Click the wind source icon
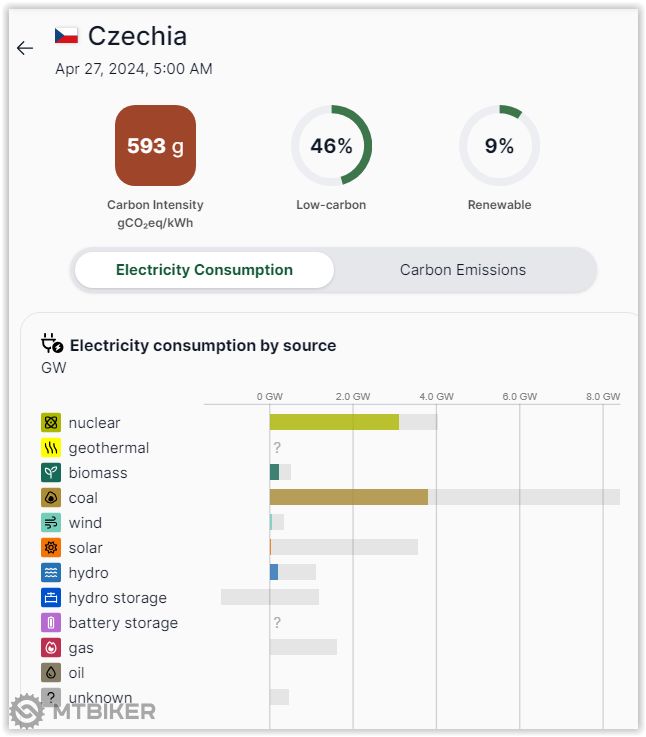Screen dimensions: 646x737 pyautogui.click(x=51, y=523)
